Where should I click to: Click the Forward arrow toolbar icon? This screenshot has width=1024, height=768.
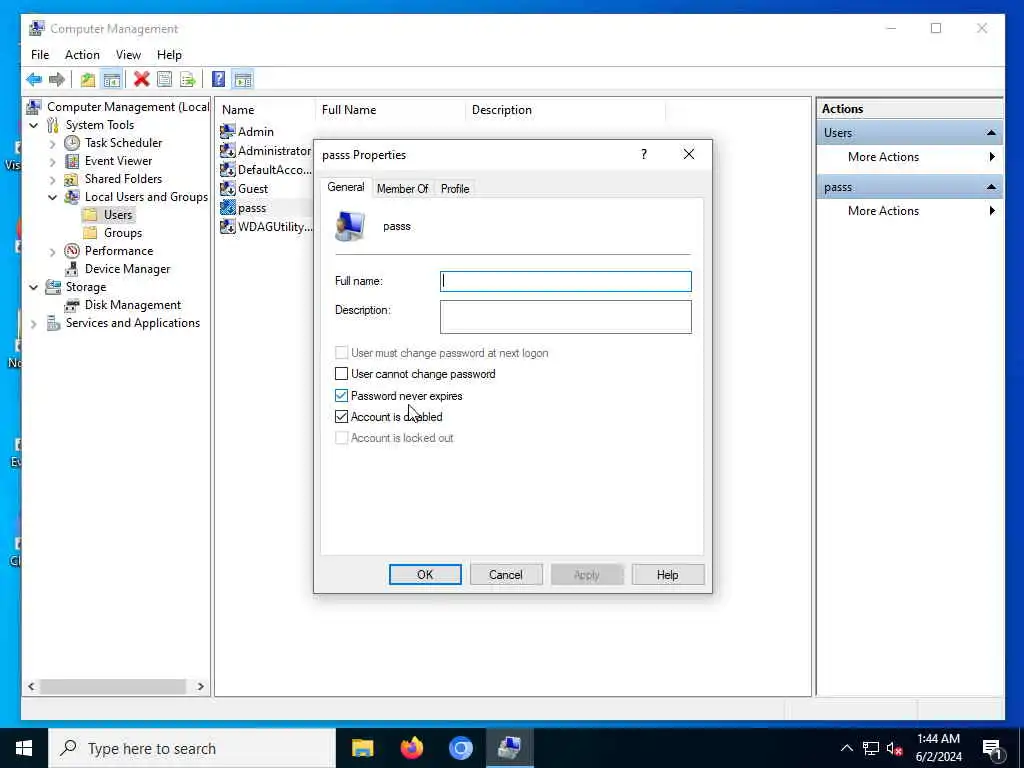click(x=57, y=80)
